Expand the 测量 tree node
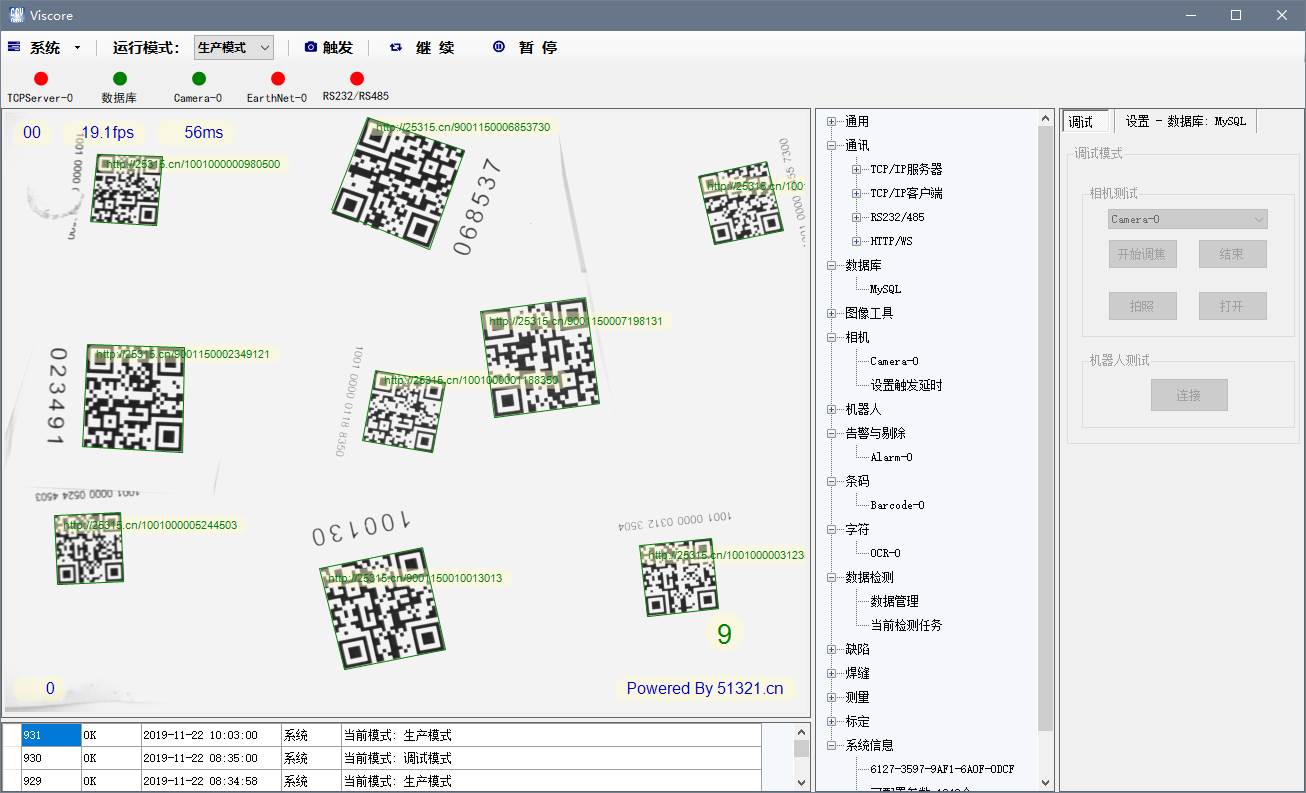Viewport: 1306px width, 793px height. [832, 697]
